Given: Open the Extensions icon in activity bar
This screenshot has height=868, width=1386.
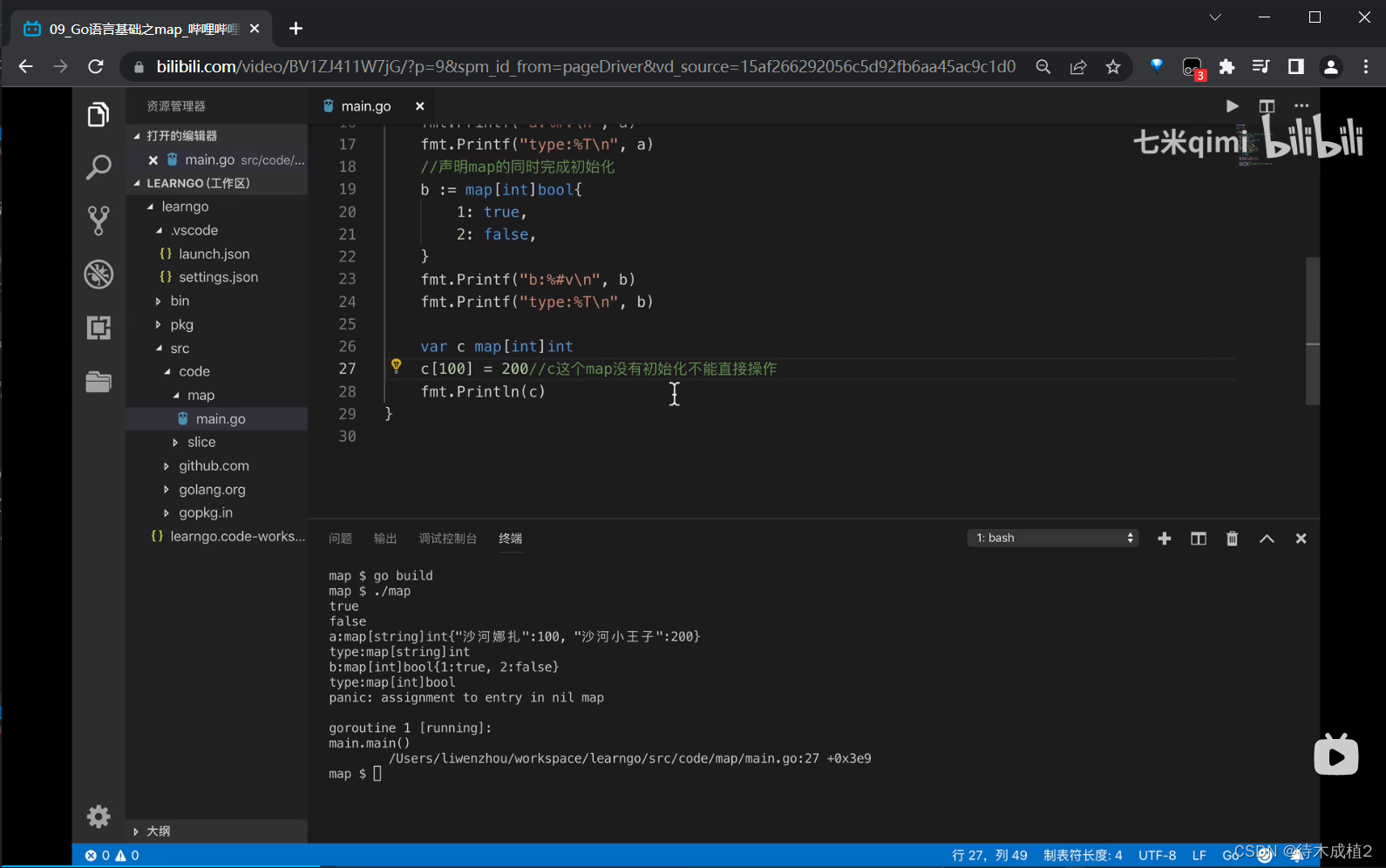Looking at the screenshot, I should point(99,328).
